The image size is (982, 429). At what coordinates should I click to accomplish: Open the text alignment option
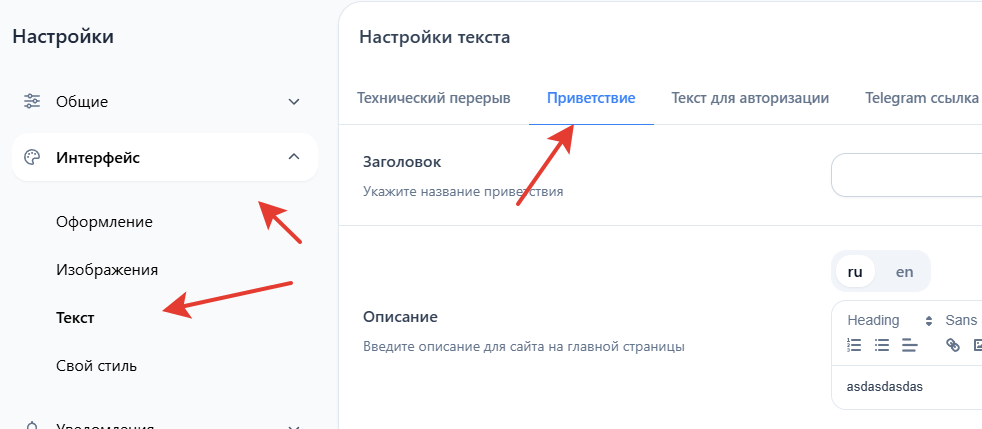tap(909, 345)
